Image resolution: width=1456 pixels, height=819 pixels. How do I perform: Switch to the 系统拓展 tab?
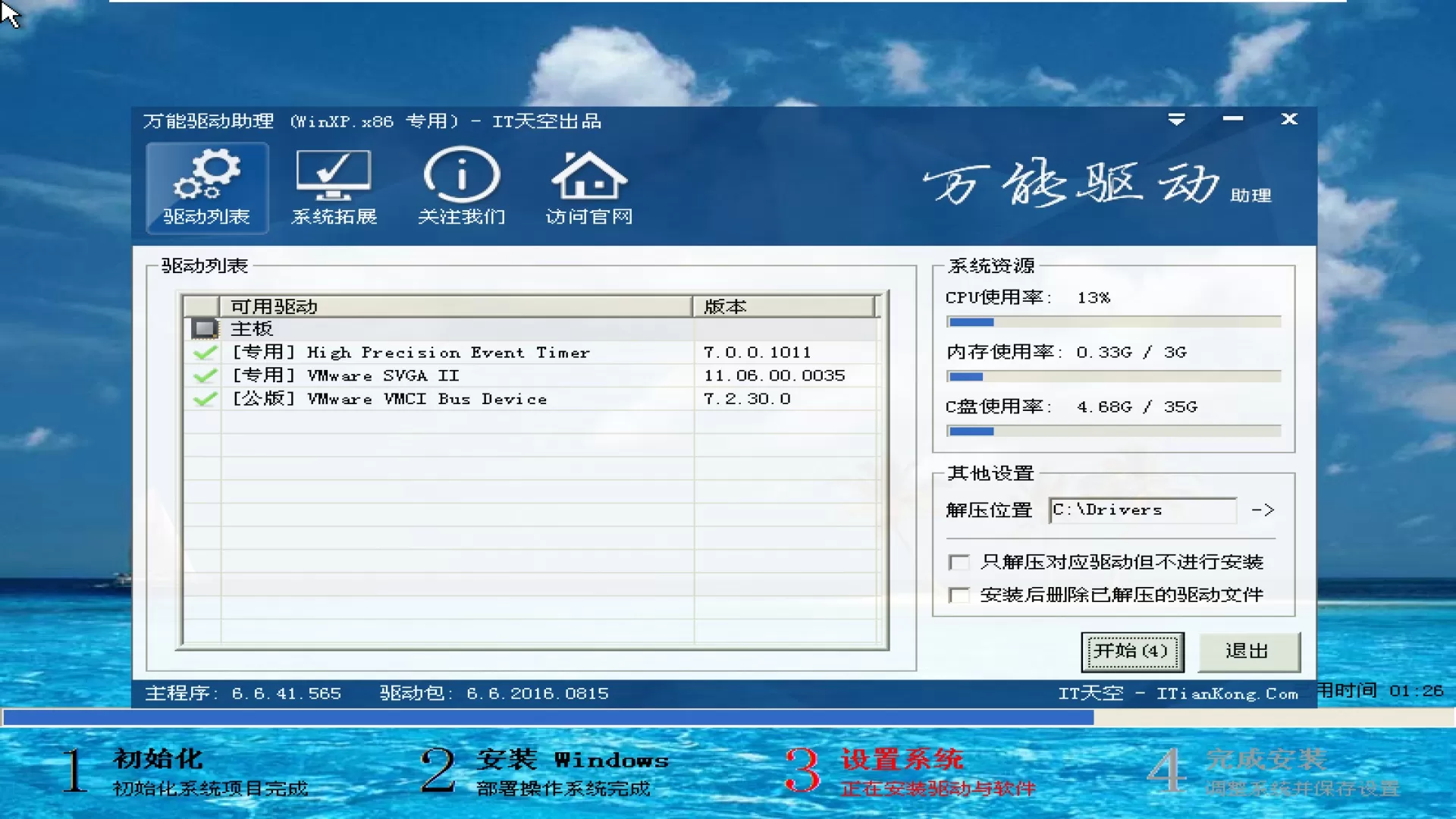(333, 187)
